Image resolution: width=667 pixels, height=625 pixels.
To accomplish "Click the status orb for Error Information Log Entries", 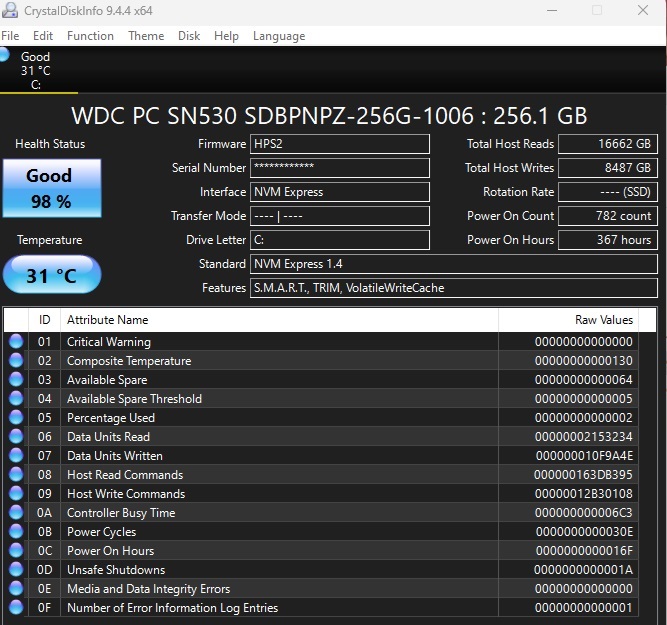I will 16,607.
